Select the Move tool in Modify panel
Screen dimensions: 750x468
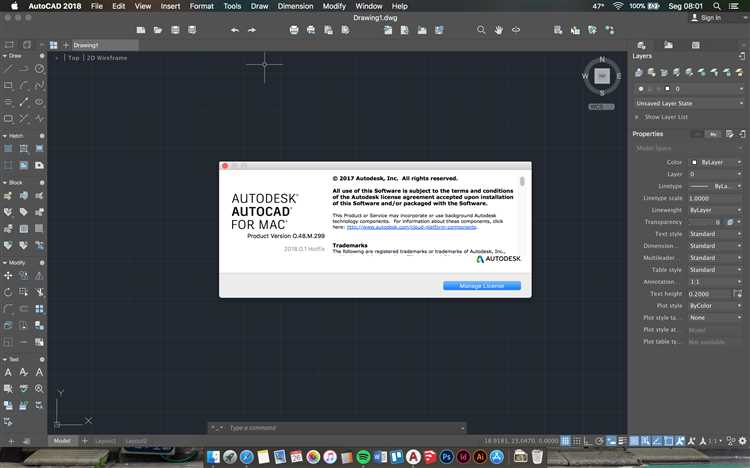tap(8, 276)
